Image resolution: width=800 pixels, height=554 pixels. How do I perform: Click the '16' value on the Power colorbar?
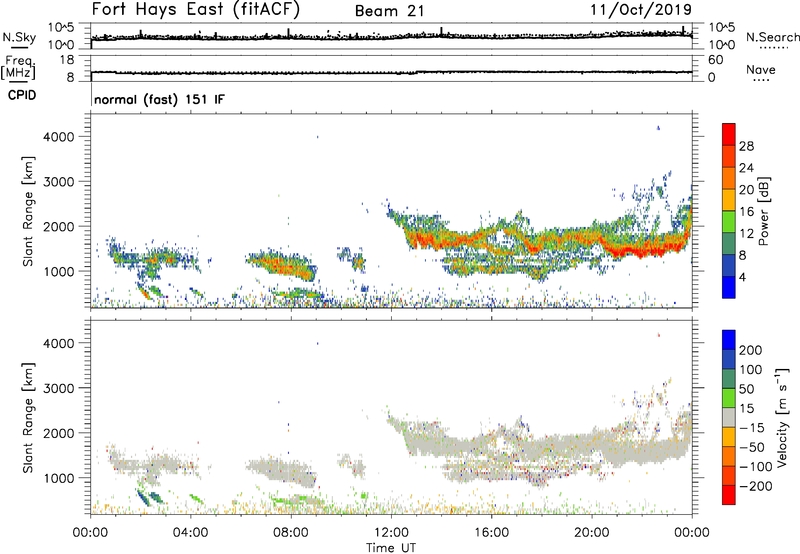(746, 212)
